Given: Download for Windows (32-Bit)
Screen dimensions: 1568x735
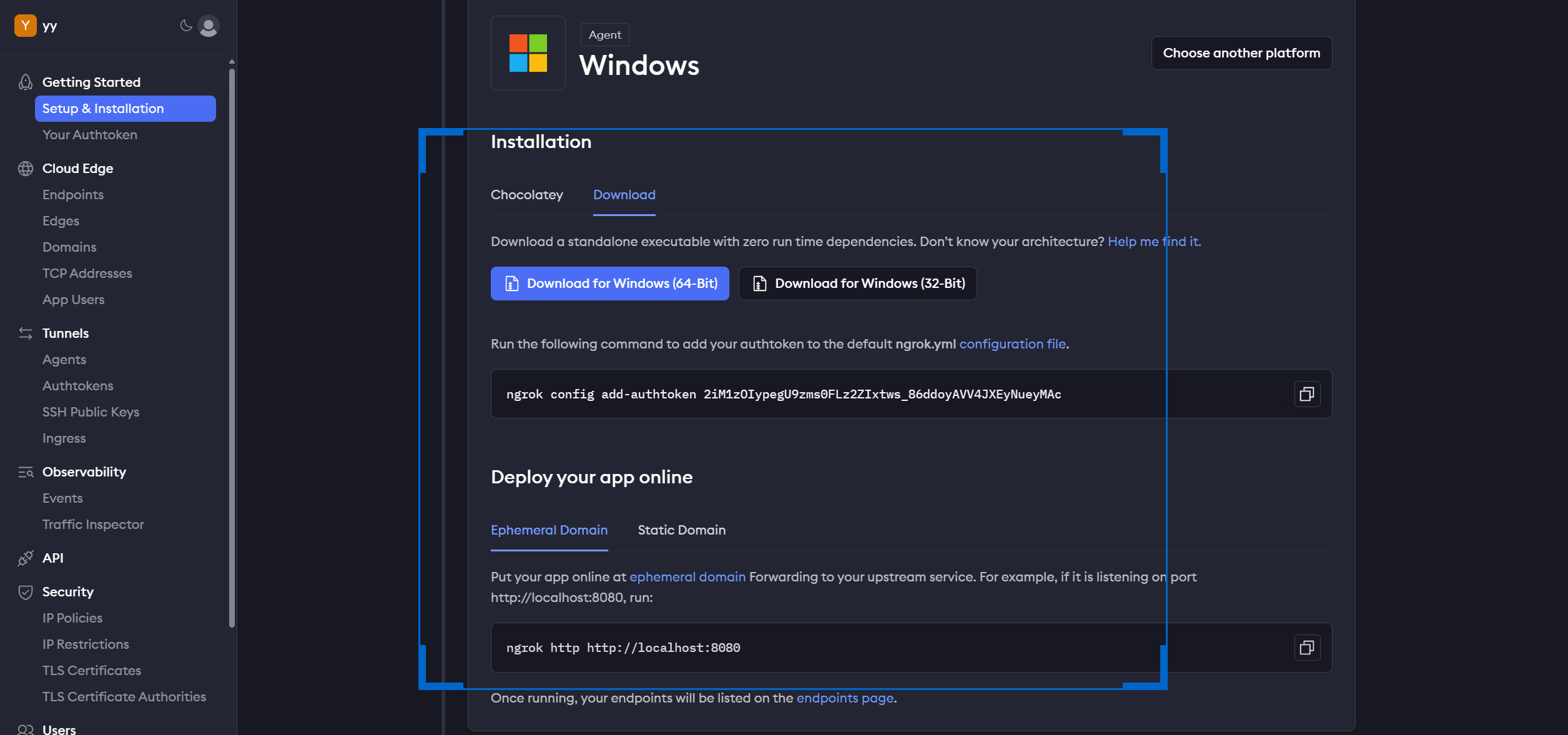Looking at the screenshot, I should 857,284.
